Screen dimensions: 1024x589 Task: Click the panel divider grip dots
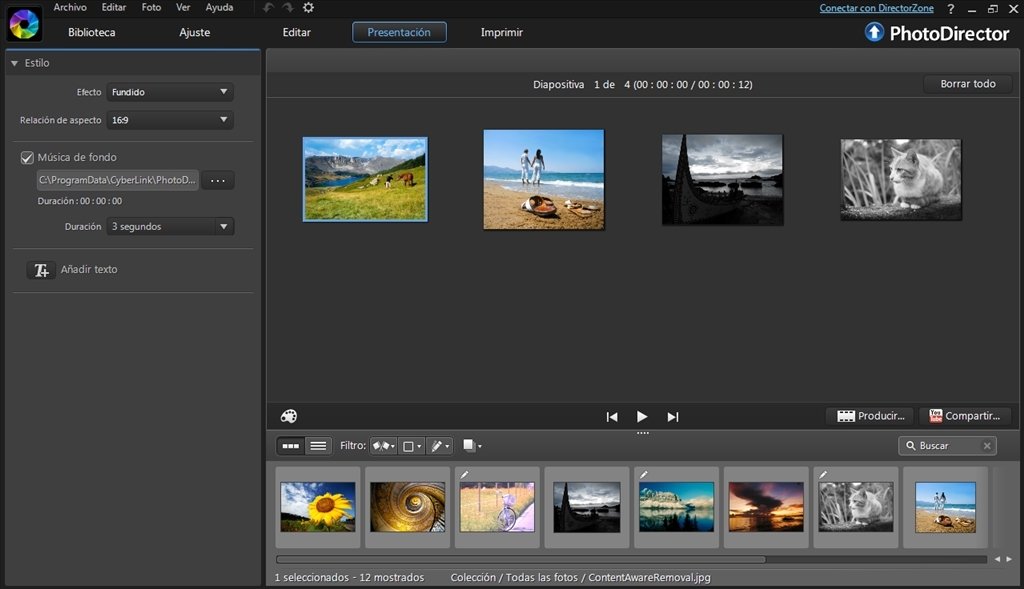pos(643,432)
